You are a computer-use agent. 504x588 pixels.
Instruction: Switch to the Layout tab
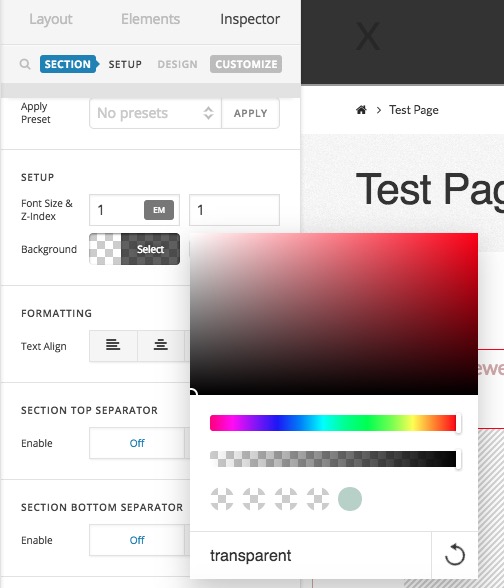51,19
